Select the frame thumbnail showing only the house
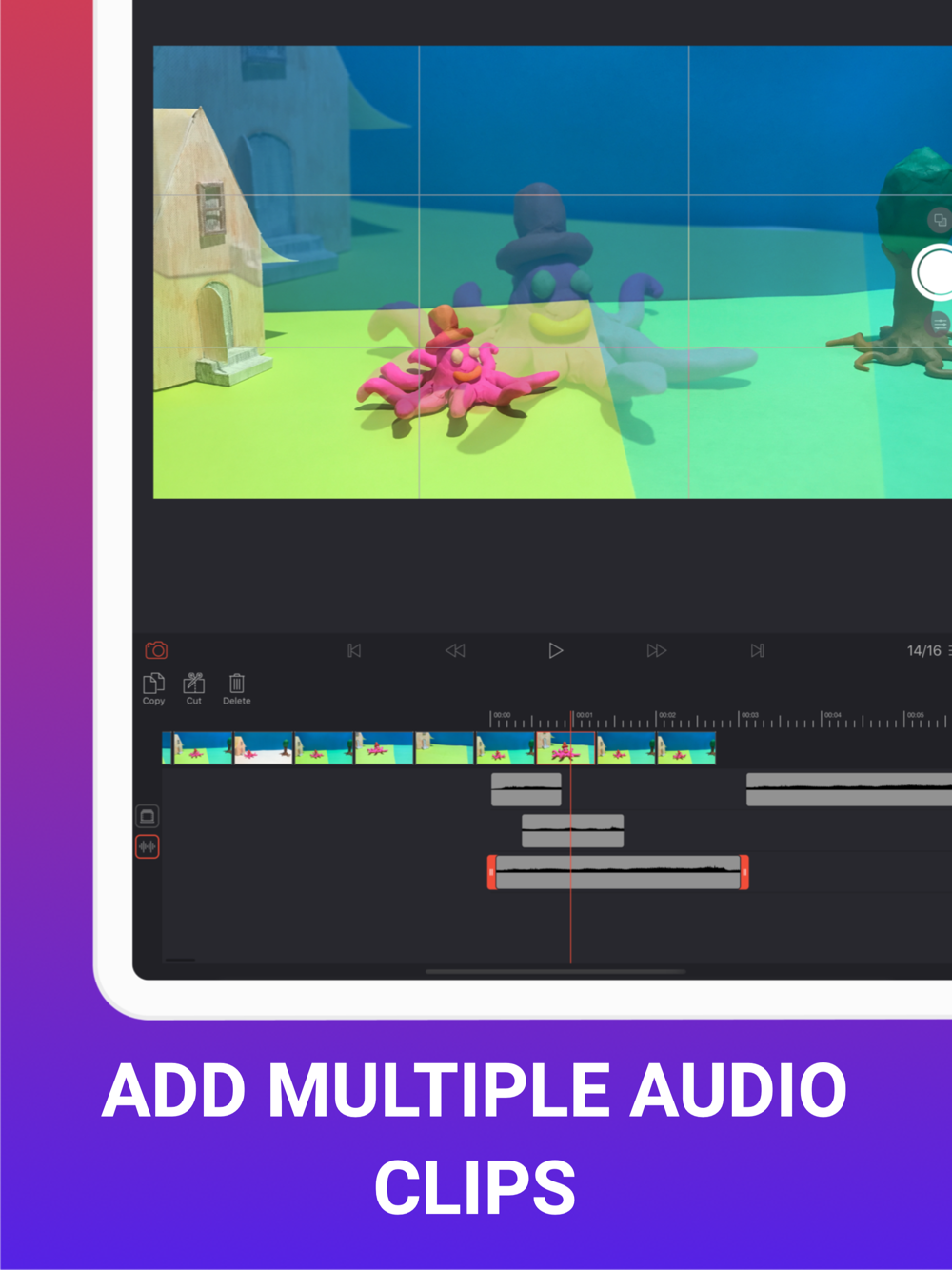The width and height of the screenshot is (952, 1270). (445, 748)
